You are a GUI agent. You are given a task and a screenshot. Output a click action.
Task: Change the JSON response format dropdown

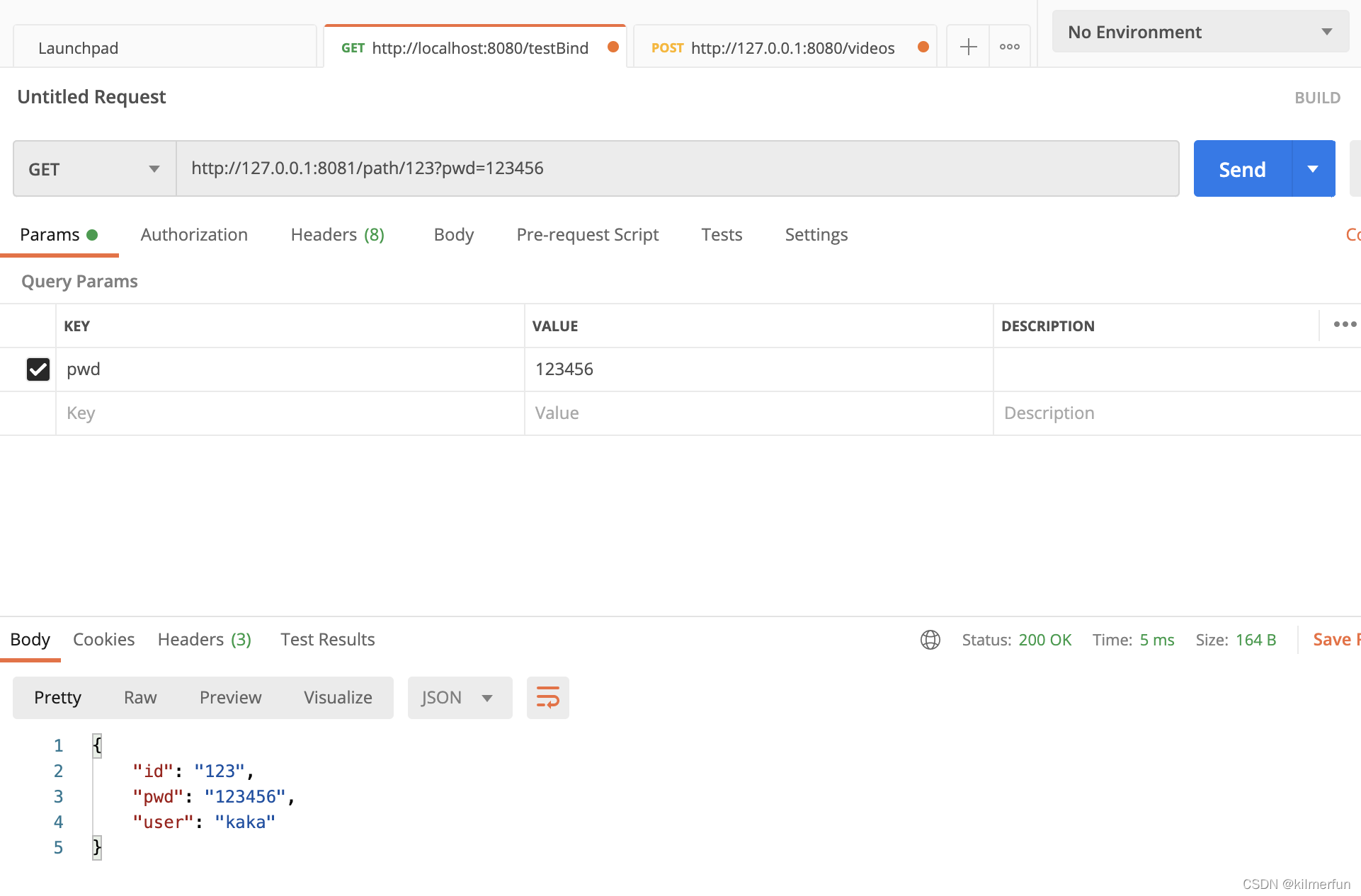click(x=460, y=698)
